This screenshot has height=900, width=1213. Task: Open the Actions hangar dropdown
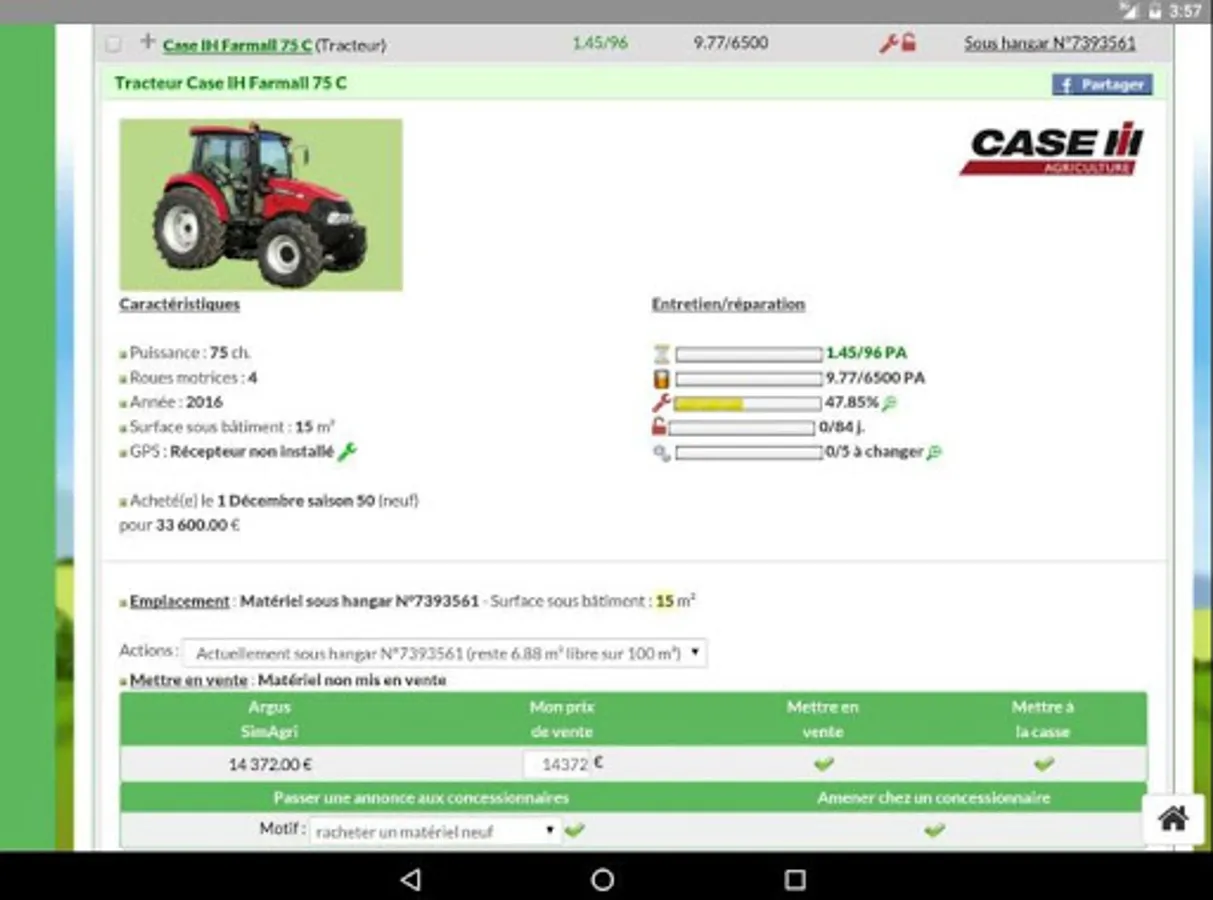444,653
